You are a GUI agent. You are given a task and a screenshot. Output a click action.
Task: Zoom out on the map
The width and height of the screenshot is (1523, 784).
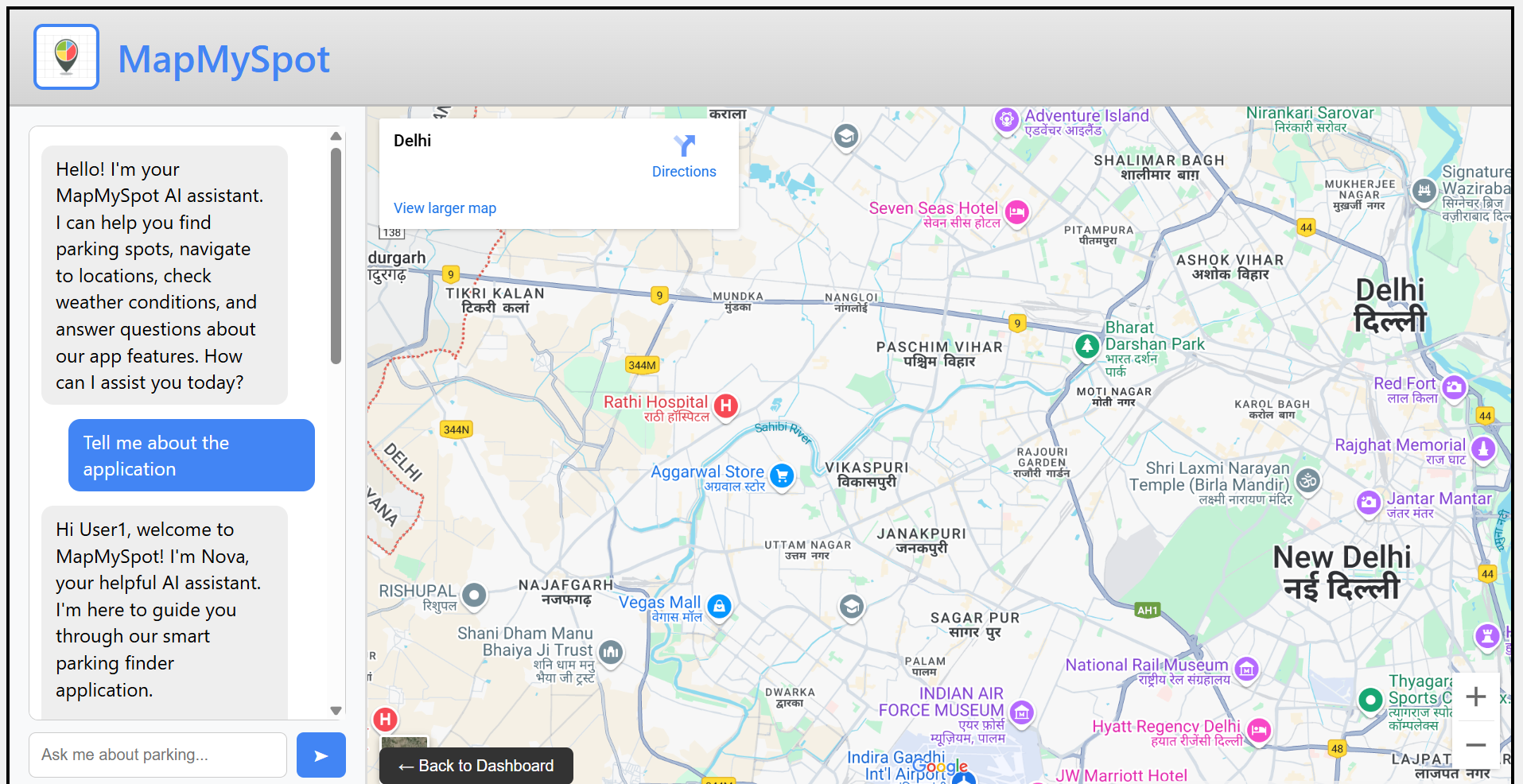[1476, 745]
